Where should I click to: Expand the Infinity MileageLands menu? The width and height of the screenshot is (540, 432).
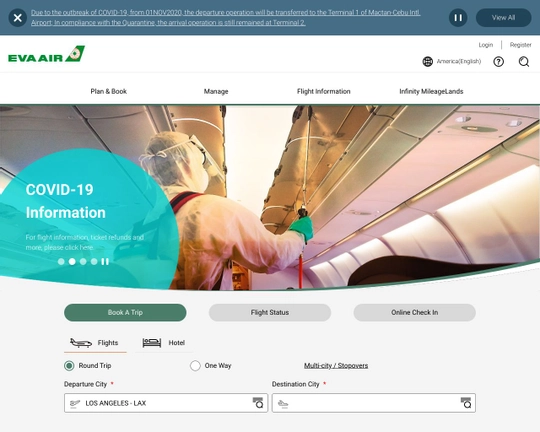[x=431, y=91]
